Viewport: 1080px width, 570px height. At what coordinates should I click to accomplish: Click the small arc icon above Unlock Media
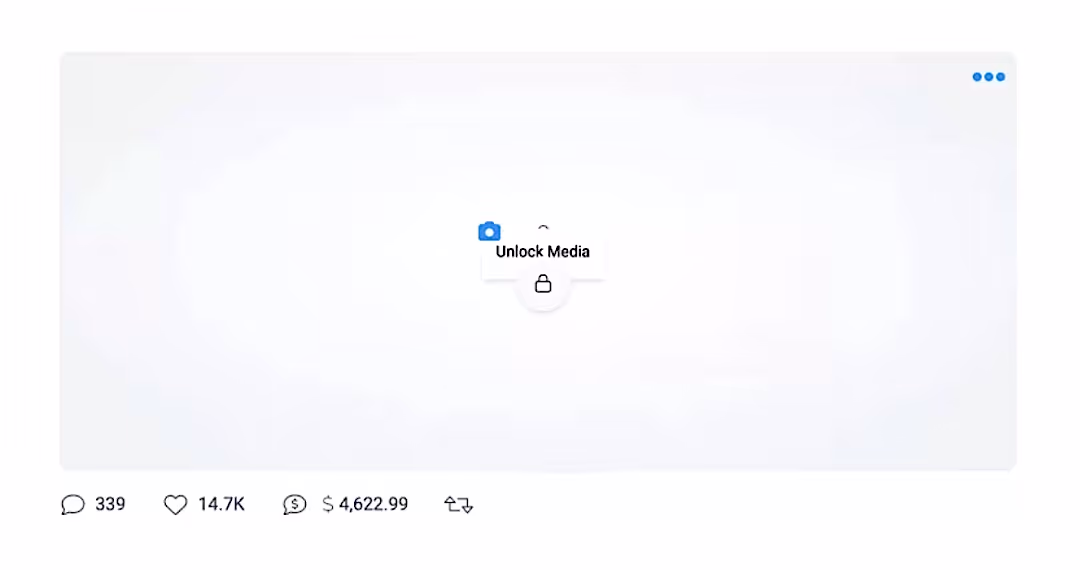(x=543, y=228)
